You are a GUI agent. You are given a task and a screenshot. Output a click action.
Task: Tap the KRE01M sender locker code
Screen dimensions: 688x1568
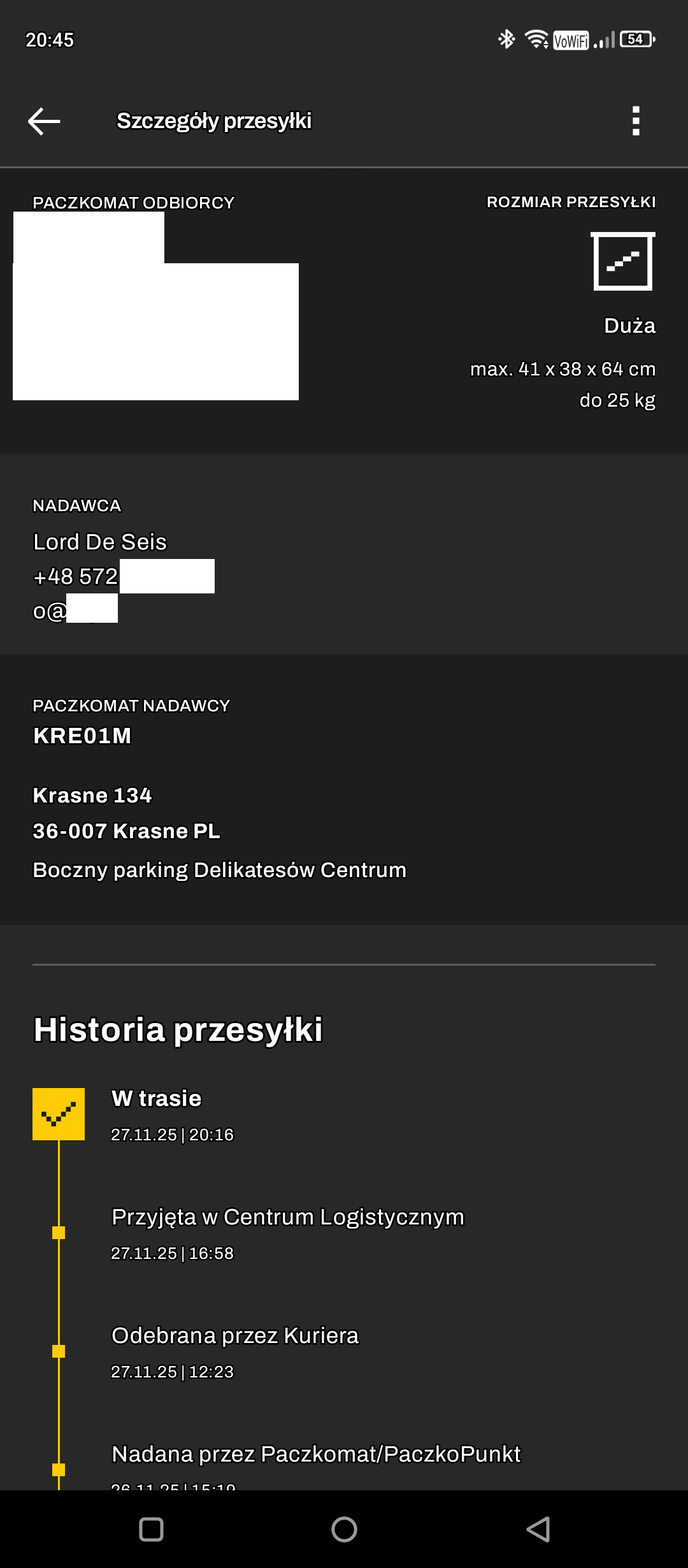point(82,736)
